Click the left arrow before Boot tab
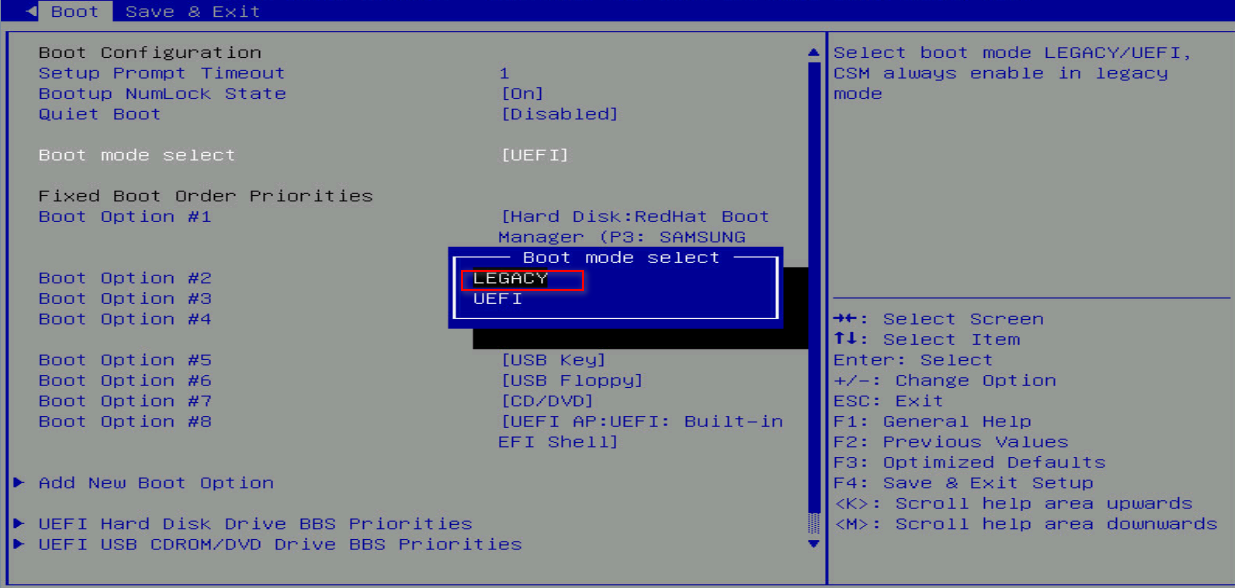The image size is (1235, 588). point(31,12)
